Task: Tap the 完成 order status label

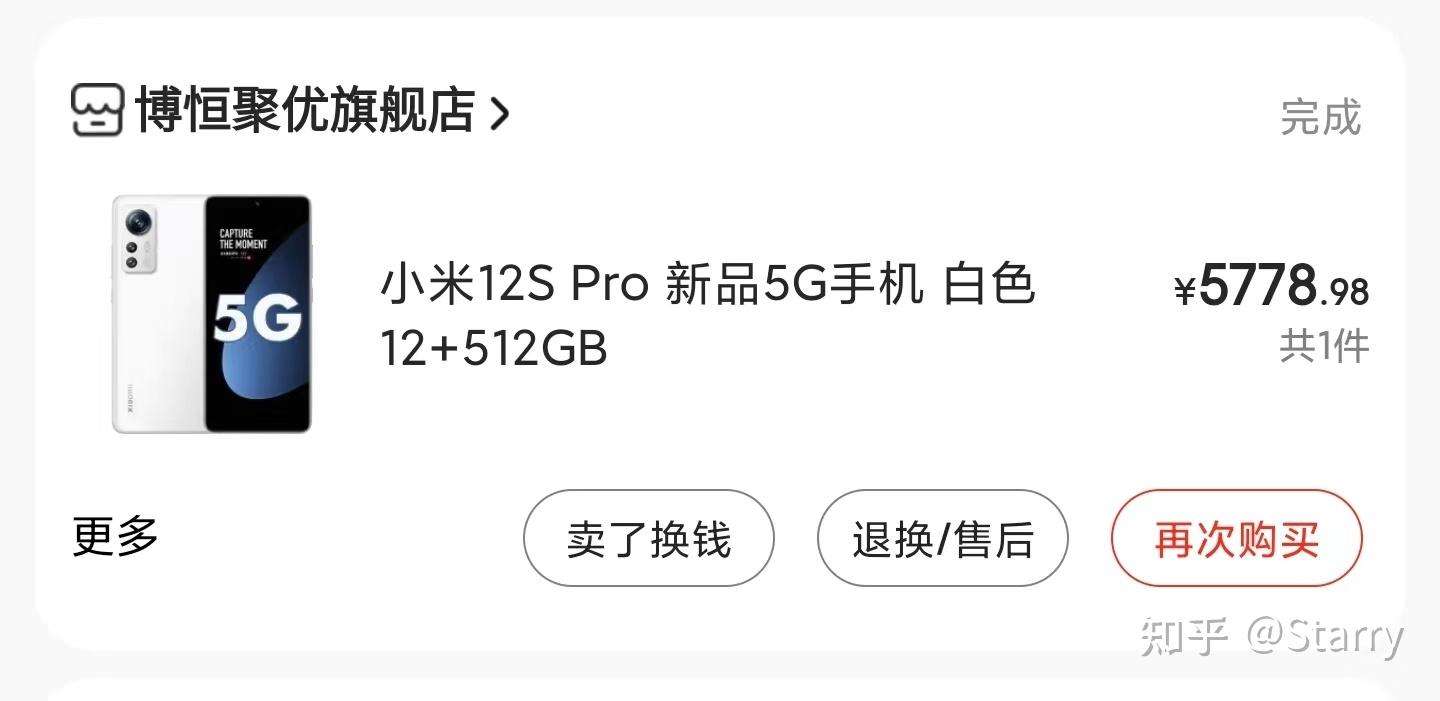Action: (x=1321, y=117)
